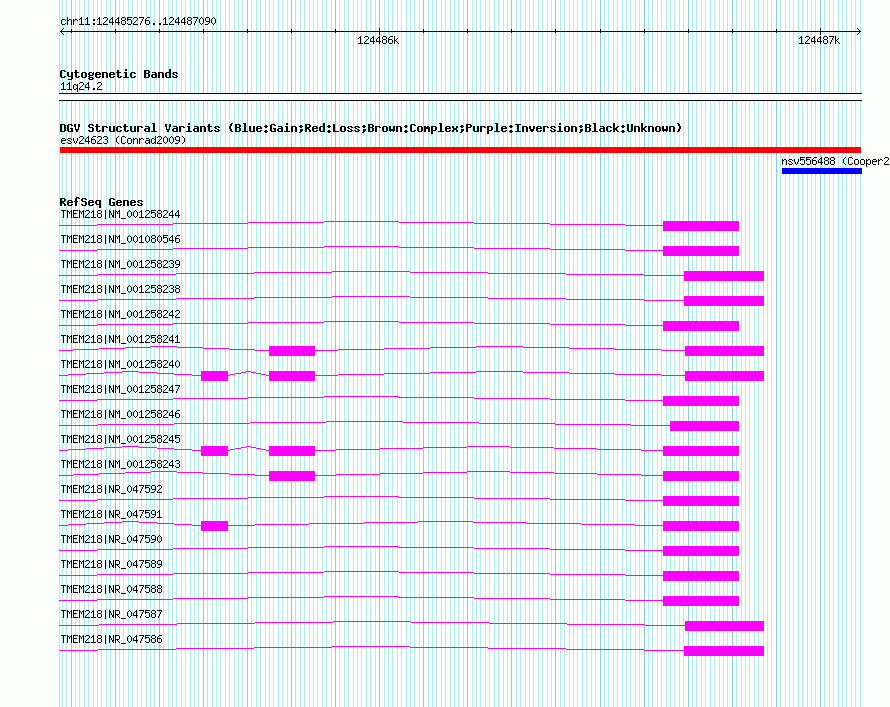Click the exon of NR_047588
The height and width of the screenshot is (707, 890).
coord(701,600)
